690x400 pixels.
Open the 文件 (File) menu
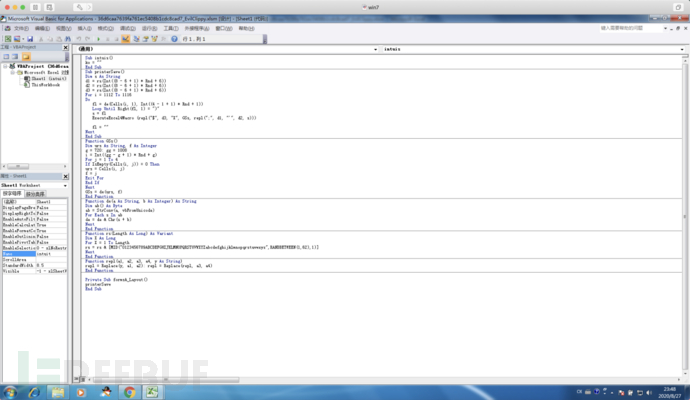[x=19, y=28]
